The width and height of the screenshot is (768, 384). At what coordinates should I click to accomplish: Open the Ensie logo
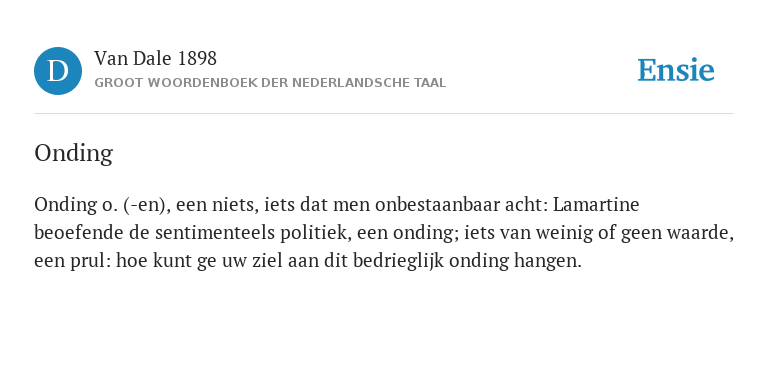click(x=675, y=71)
